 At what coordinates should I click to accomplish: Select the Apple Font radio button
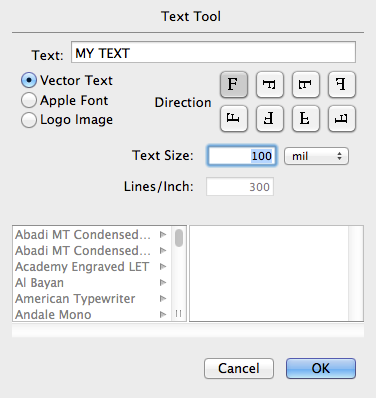tap(29, 100)
